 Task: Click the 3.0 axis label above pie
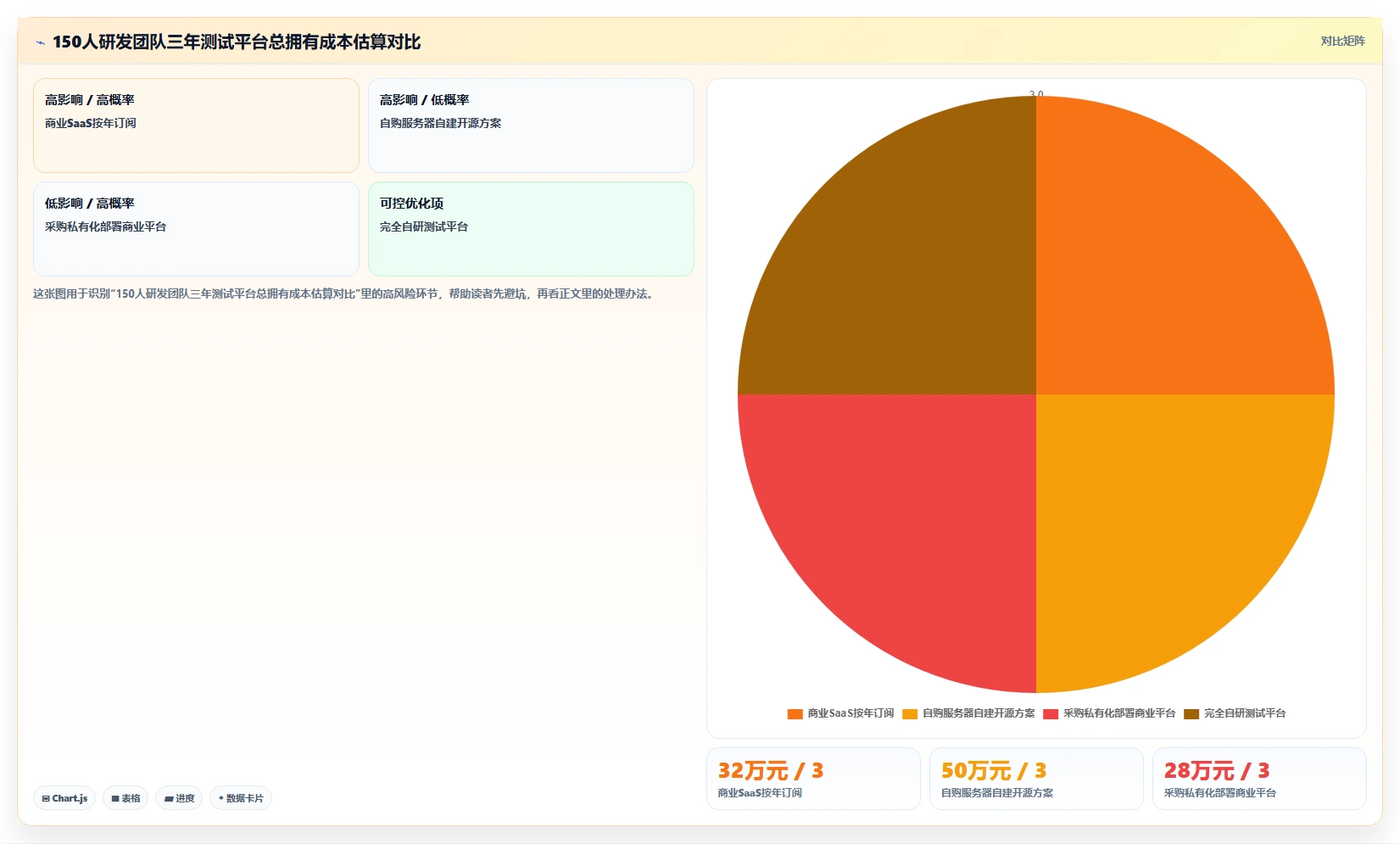click(x=1036, y=93)
